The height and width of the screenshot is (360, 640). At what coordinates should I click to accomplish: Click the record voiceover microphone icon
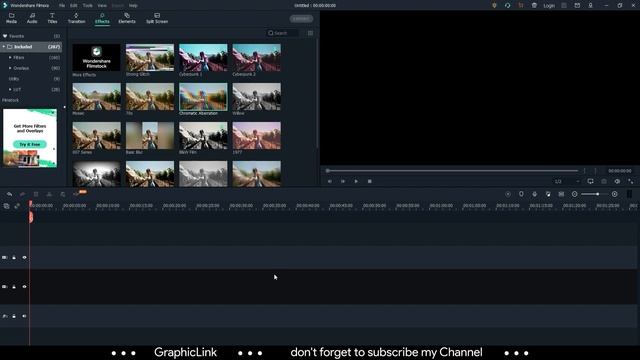(535, 194)
